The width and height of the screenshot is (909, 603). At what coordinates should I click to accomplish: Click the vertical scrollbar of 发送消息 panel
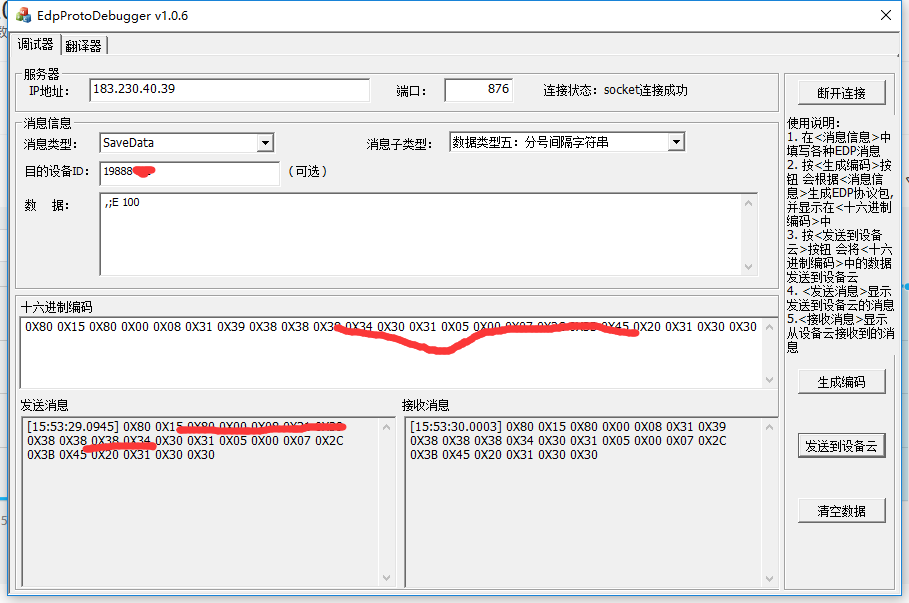(387, 500)
